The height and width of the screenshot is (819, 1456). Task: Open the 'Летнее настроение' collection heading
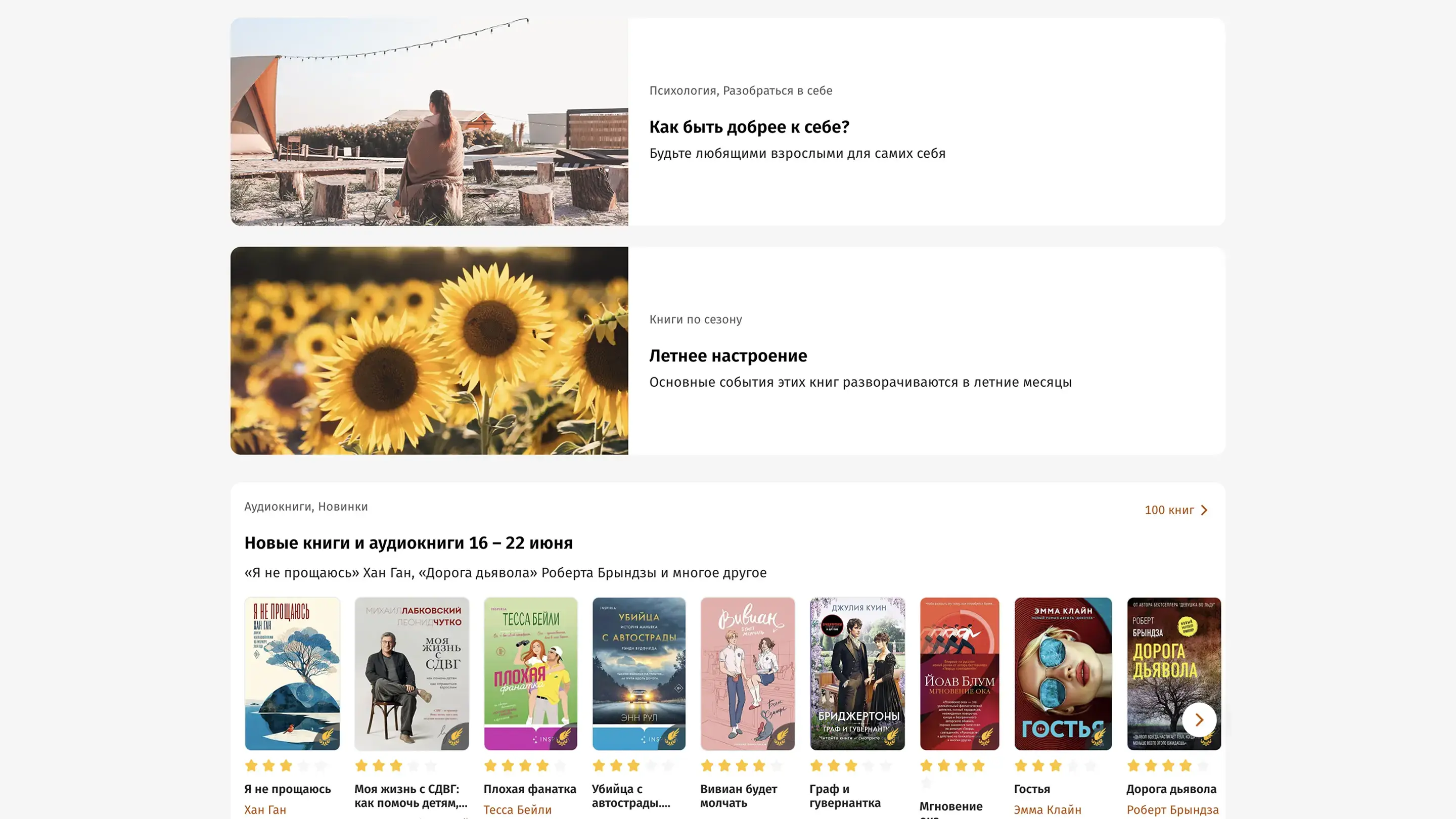click(x=728, y=356)
